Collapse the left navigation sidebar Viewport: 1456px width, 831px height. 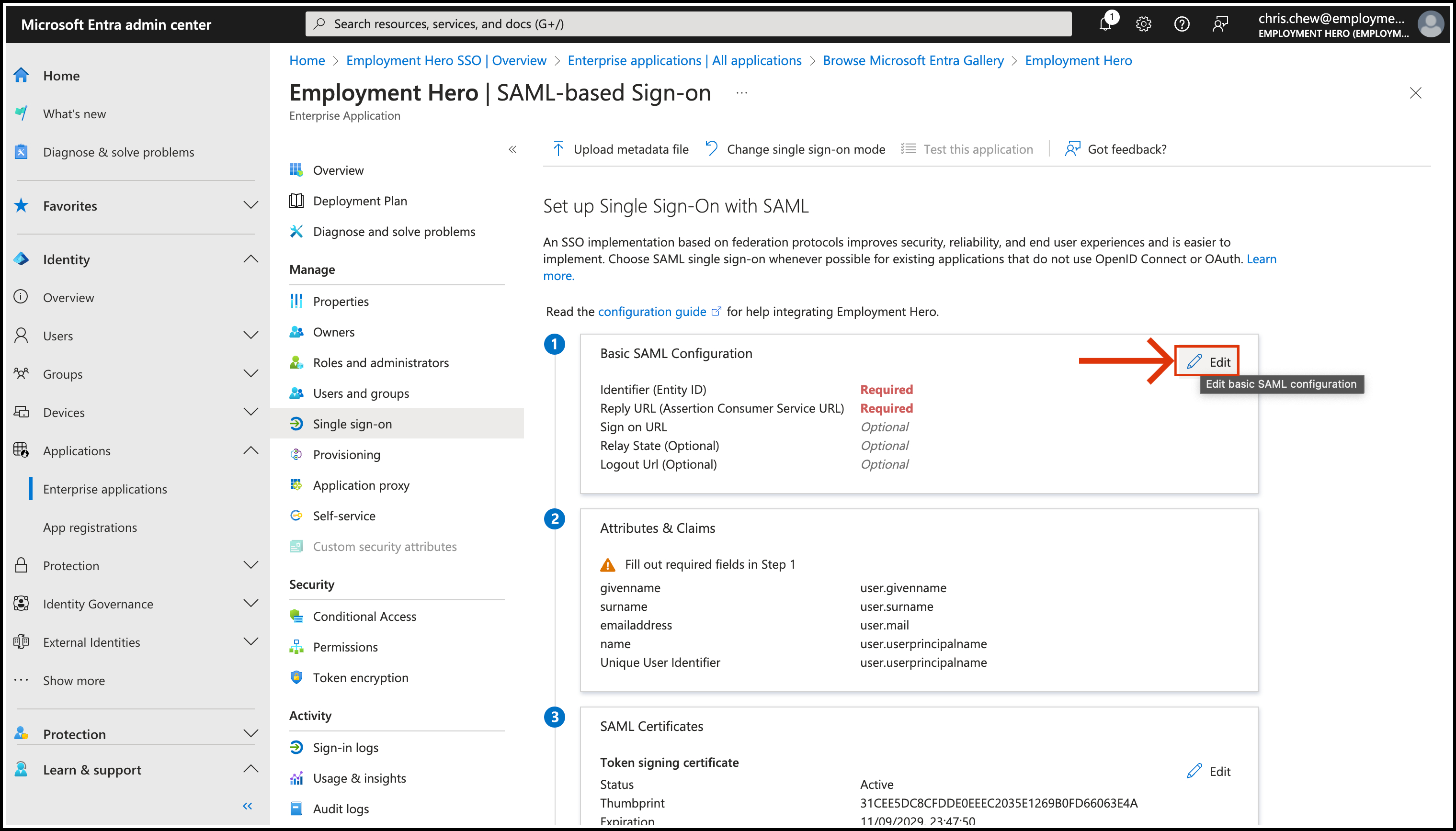[247, 806]
